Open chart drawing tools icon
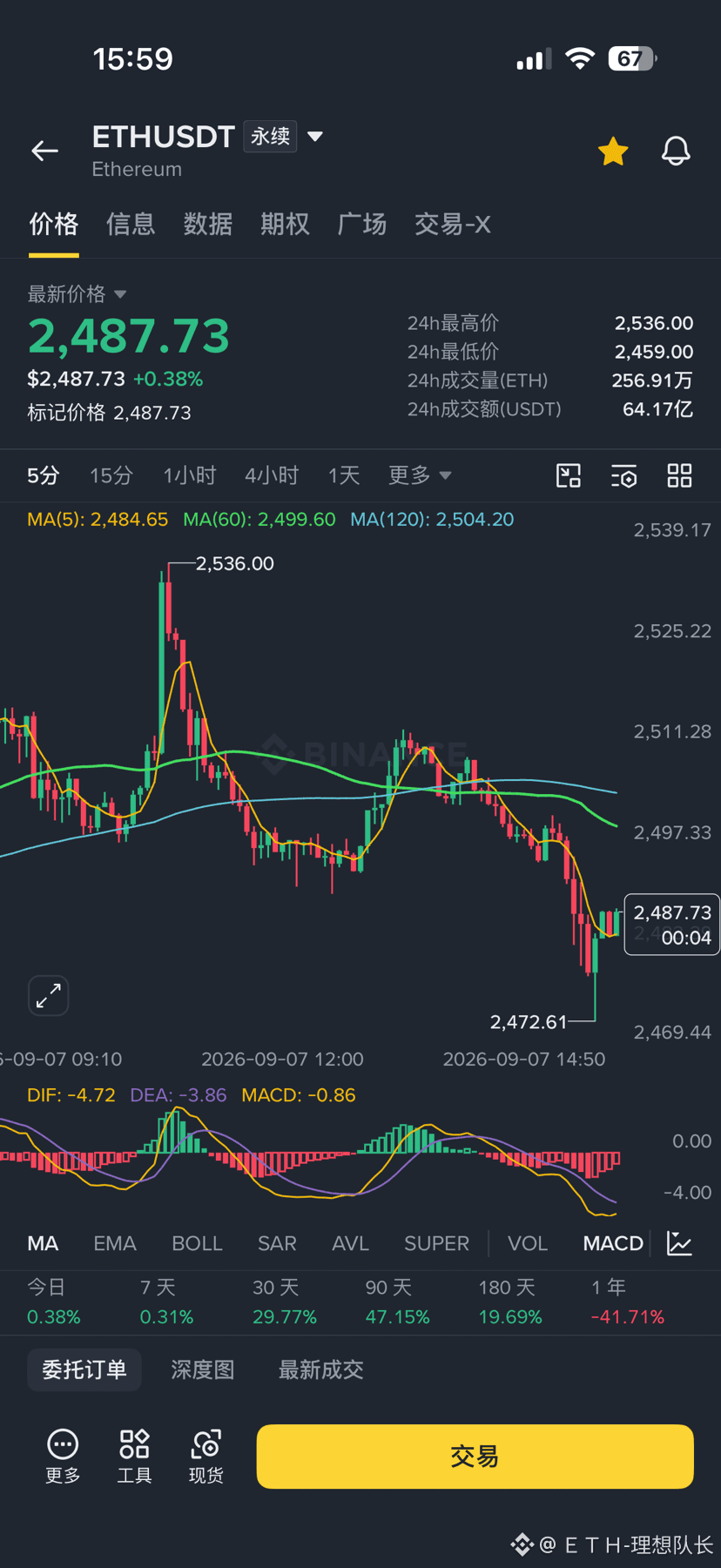This screenshot has width=721, height=1568. tap(569, 475)
